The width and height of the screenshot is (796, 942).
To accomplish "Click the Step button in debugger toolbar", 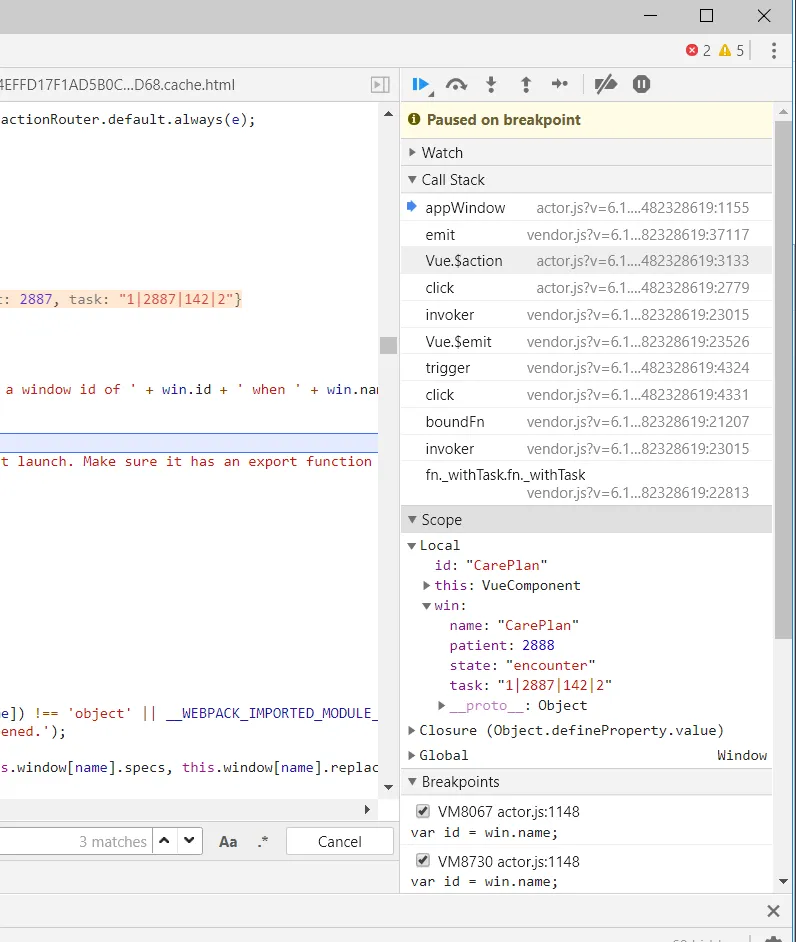I will pos(560,85).
